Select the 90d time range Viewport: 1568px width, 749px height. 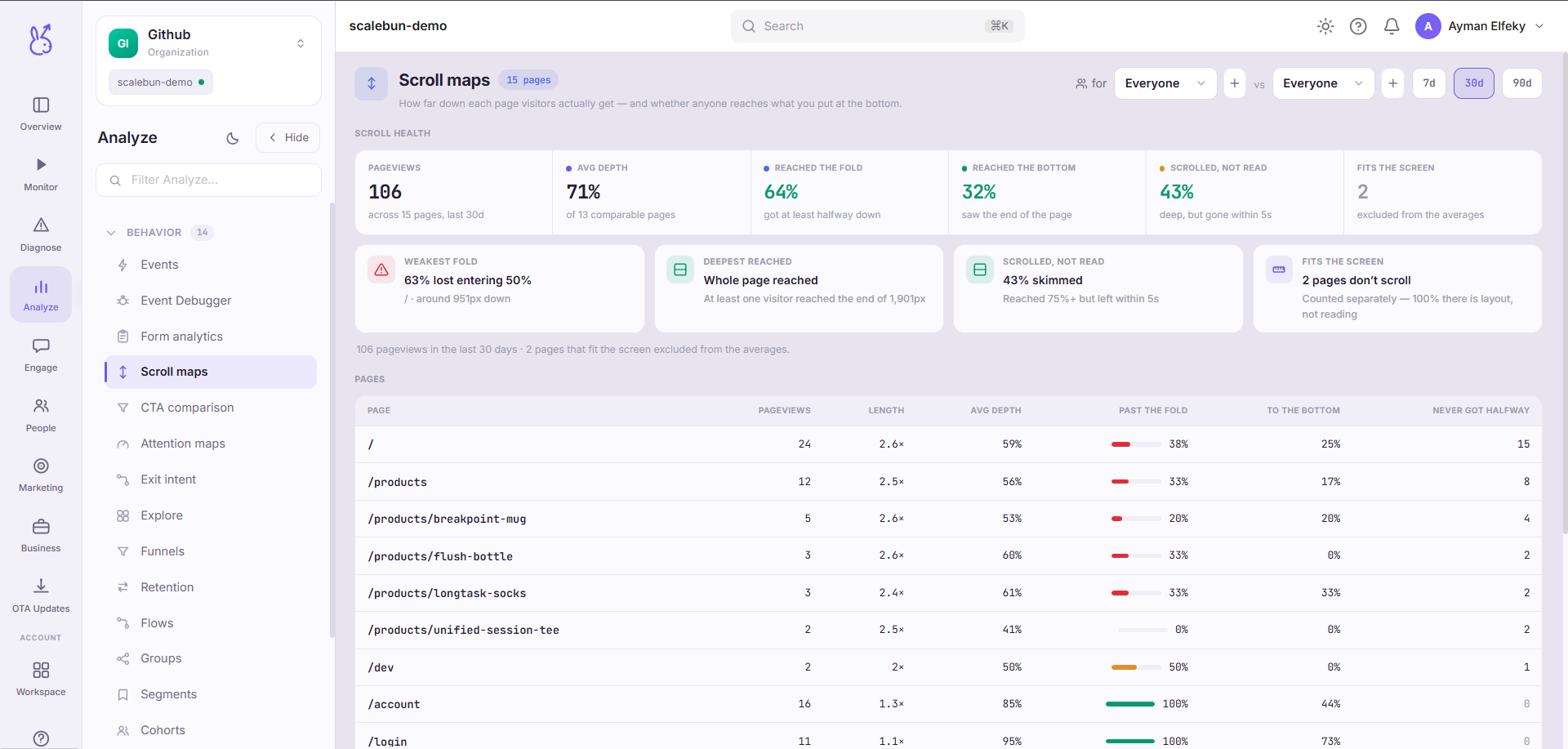(1522, 83)
